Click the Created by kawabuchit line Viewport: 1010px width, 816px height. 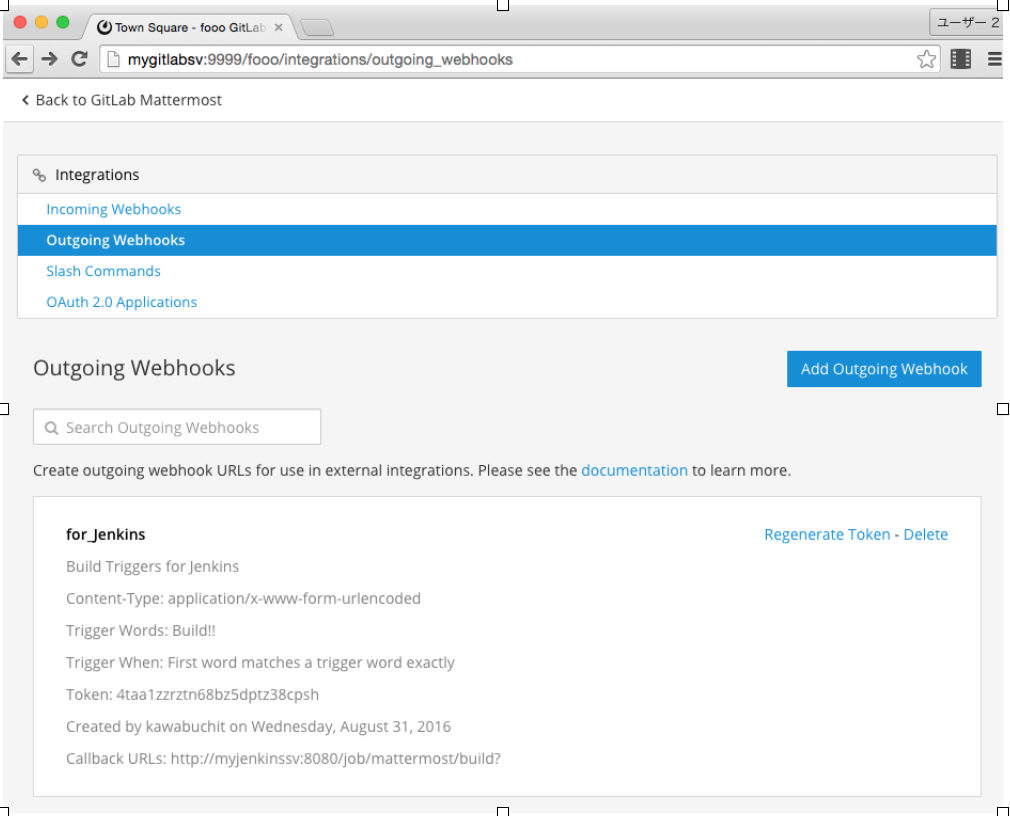click(258, 727)
